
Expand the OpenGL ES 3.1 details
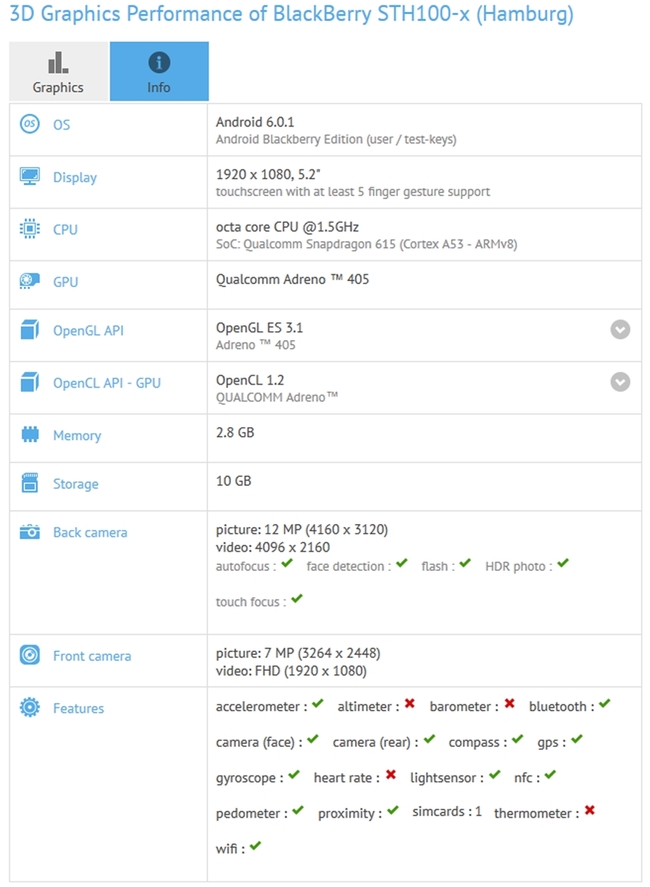[620, 329]
